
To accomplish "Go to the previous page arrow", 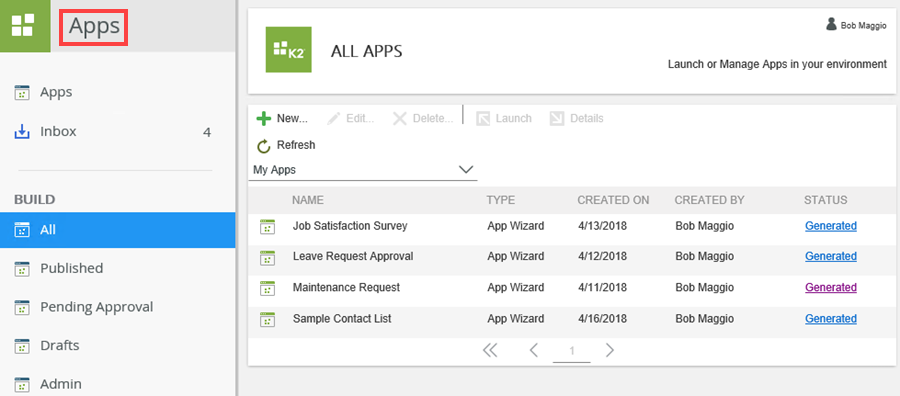I will click(534, 350).
